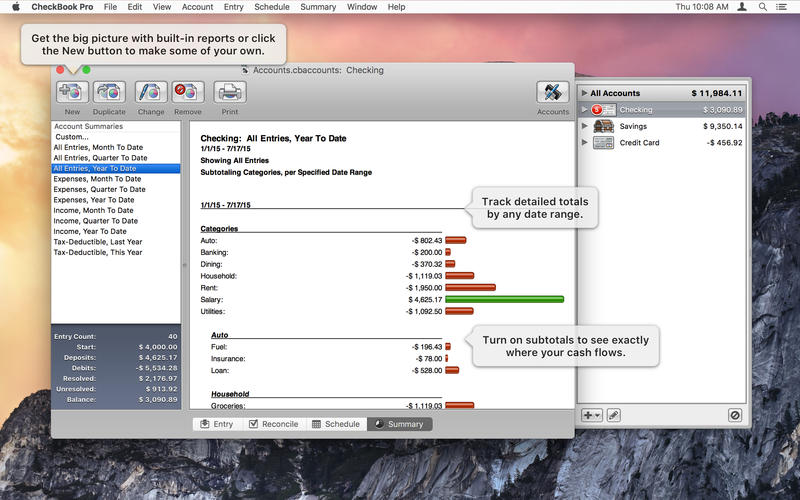The height and width of the screenshot is (500, 800).
Task: Select Income, Quarter To Date report
Action: coord(116,221)
